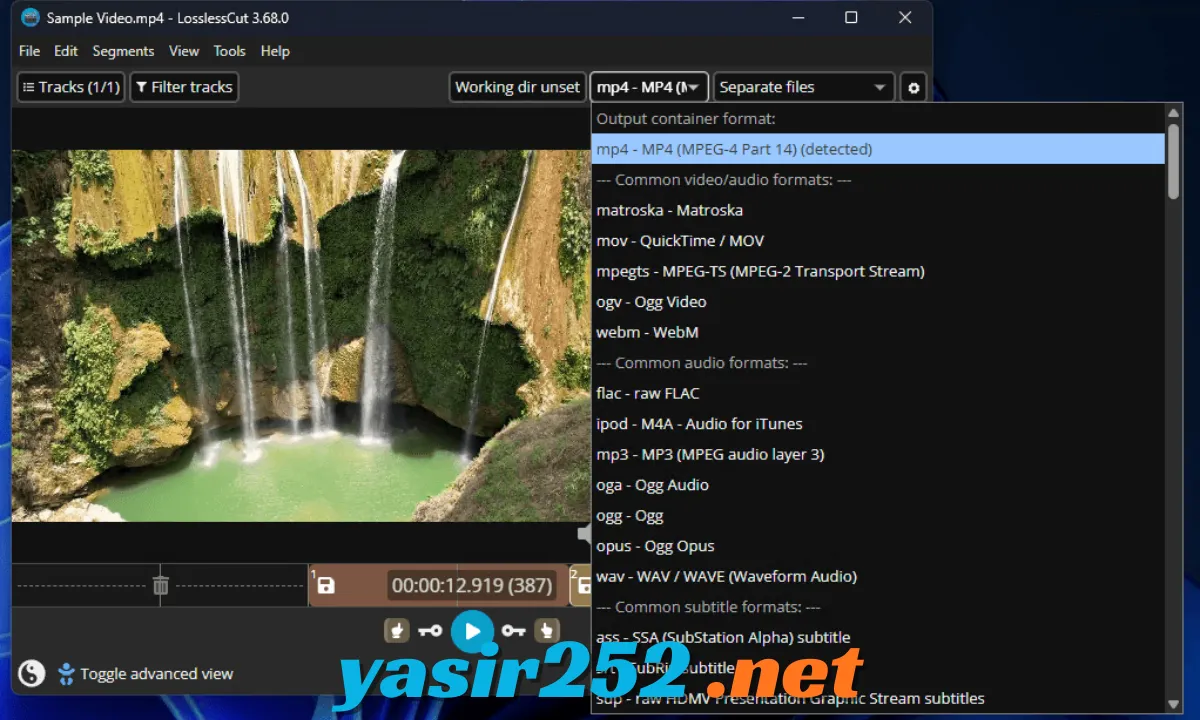Select sup - raw HDMV Presentation Graphic Stream
Screen dimensions: 1200x720
click(878, 698)
